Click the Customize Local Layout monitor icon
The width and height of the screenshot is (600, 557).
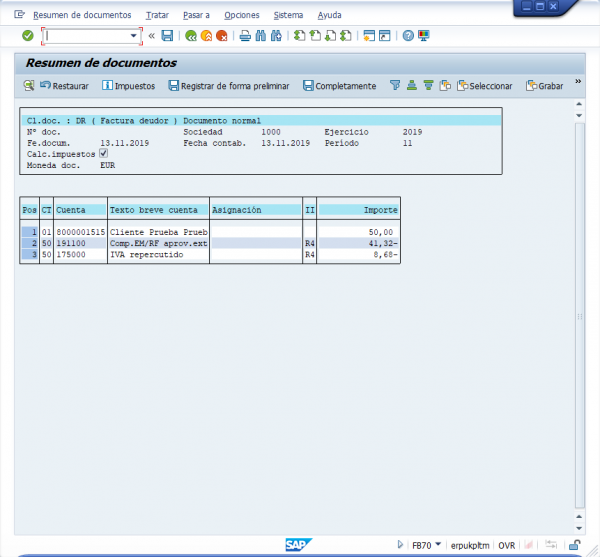[424, 36]
